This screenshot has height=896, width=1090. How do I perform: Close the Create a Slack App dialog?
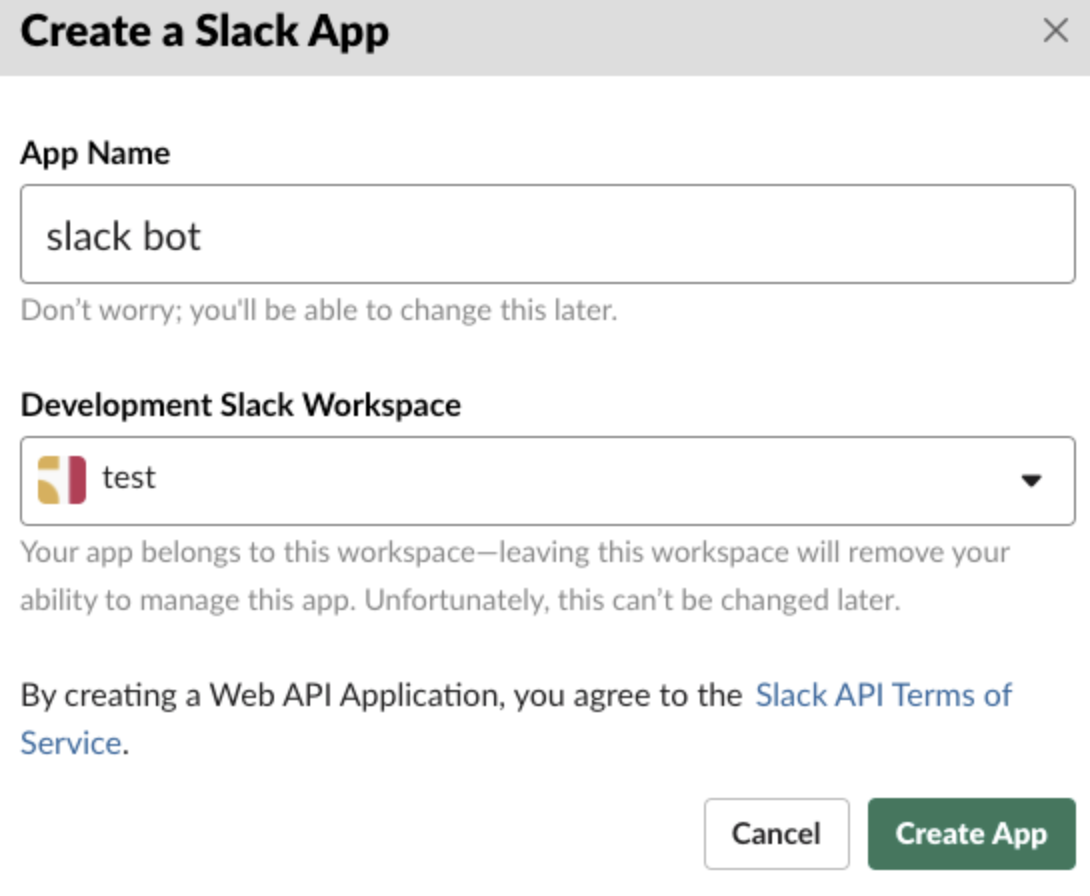click(1055, 31)
